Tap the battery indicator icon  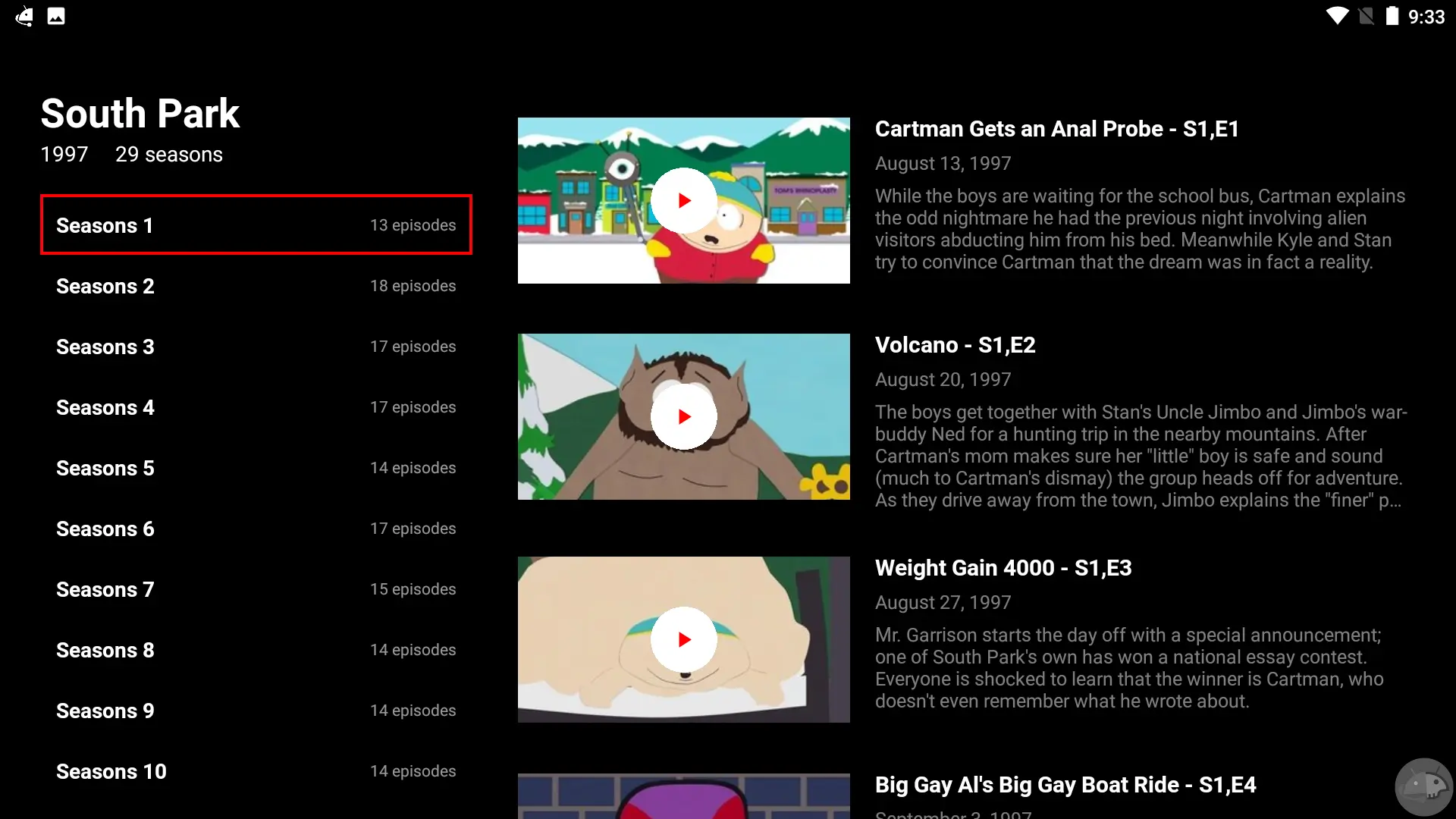1392,16
